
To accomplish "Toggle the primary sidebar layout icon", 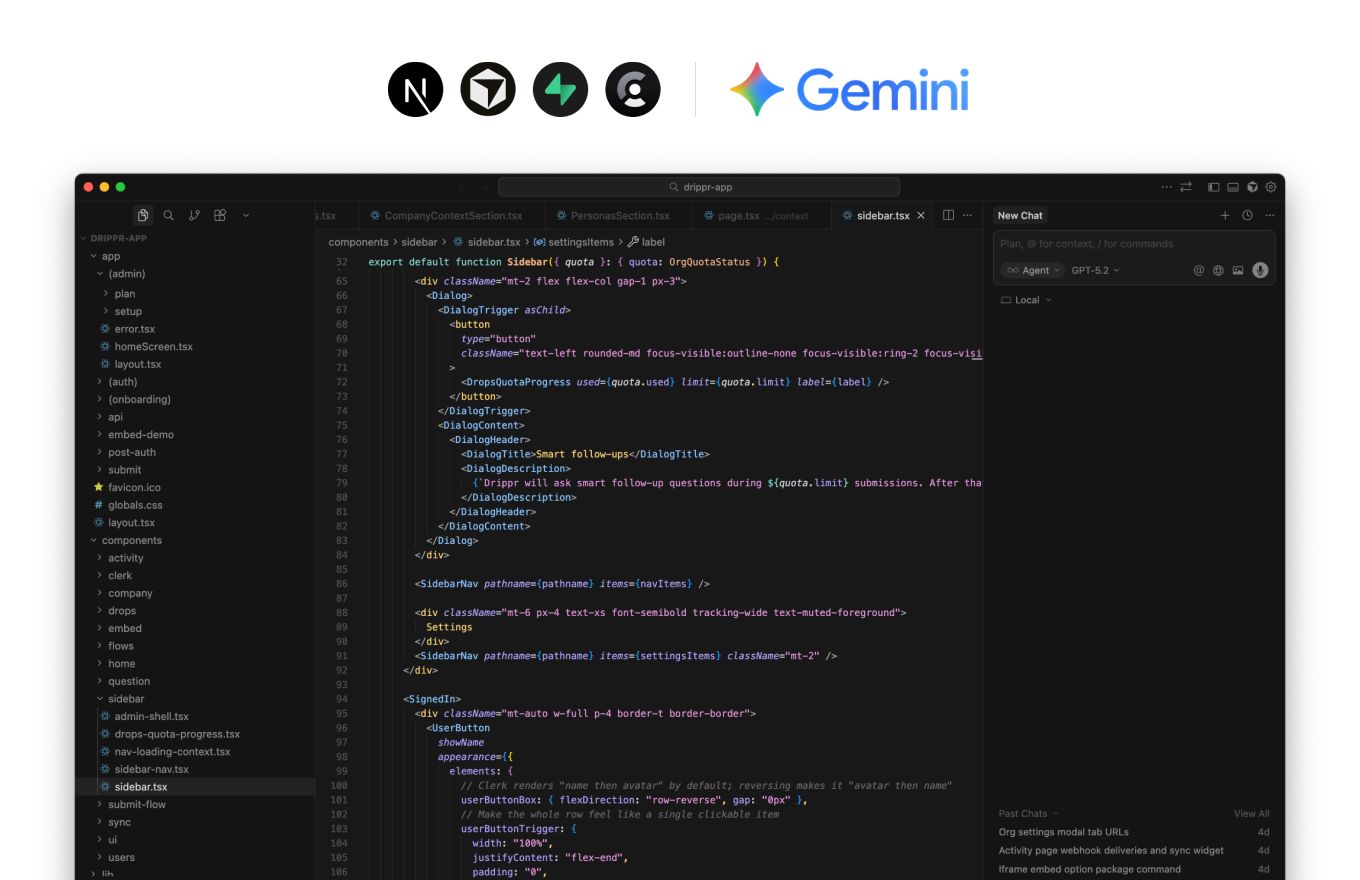I will pos(1214,187).
